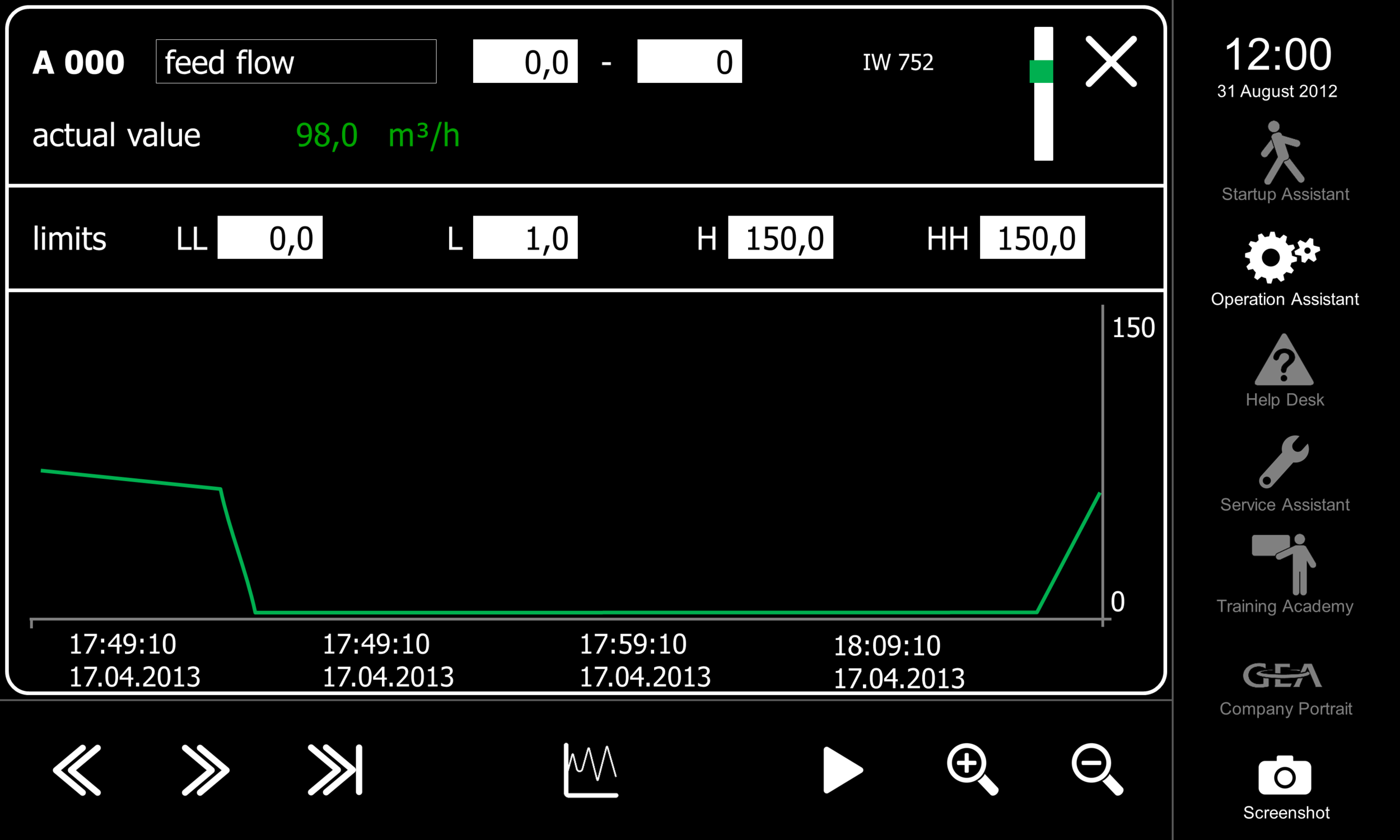Screen dimensions: 1400x840
Task: Zoom in with magnifier plus icon
Action: pyautogui.click(x=972, y=769)
